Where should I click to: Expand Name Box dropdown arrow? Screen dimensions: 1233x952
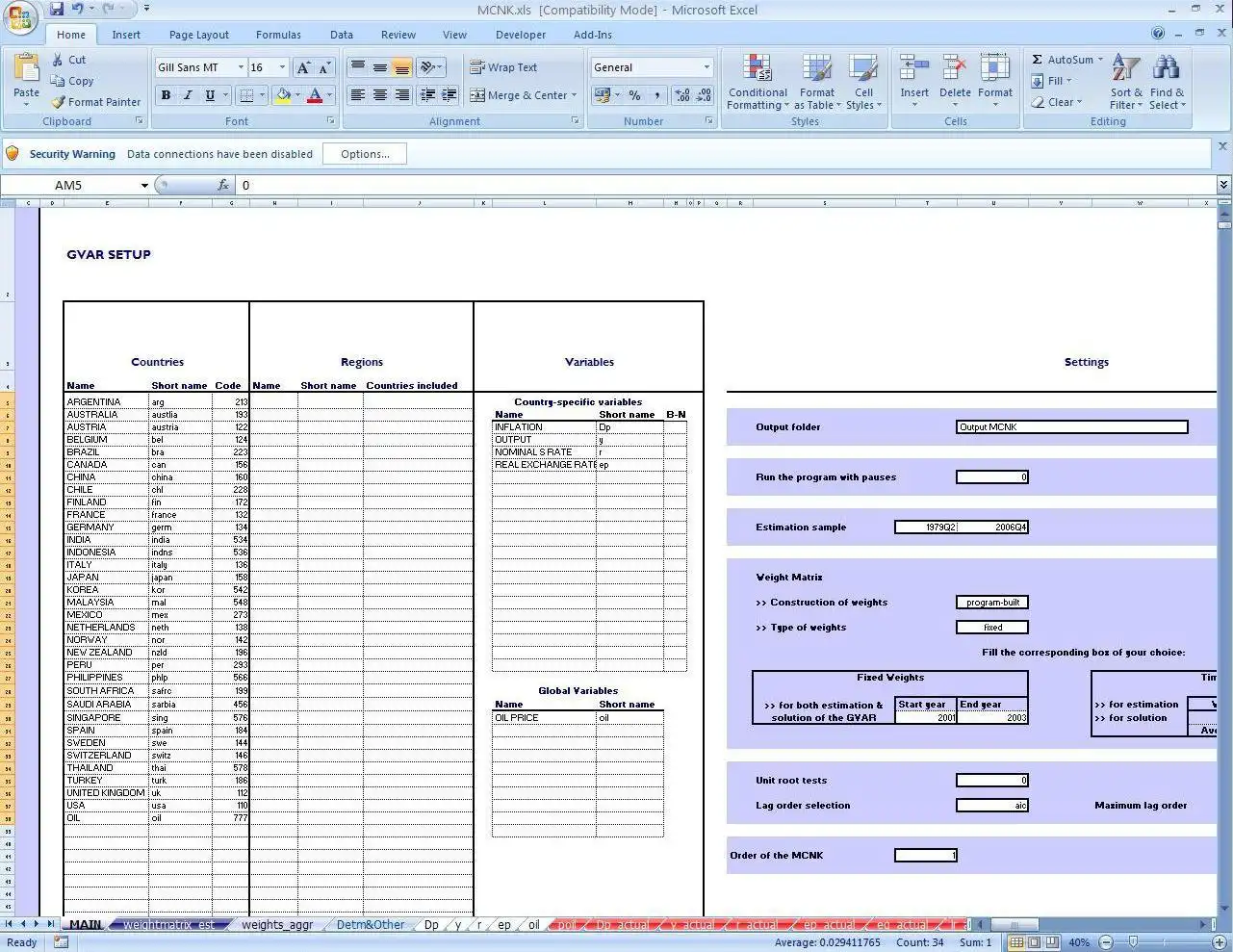click(144, 186)
